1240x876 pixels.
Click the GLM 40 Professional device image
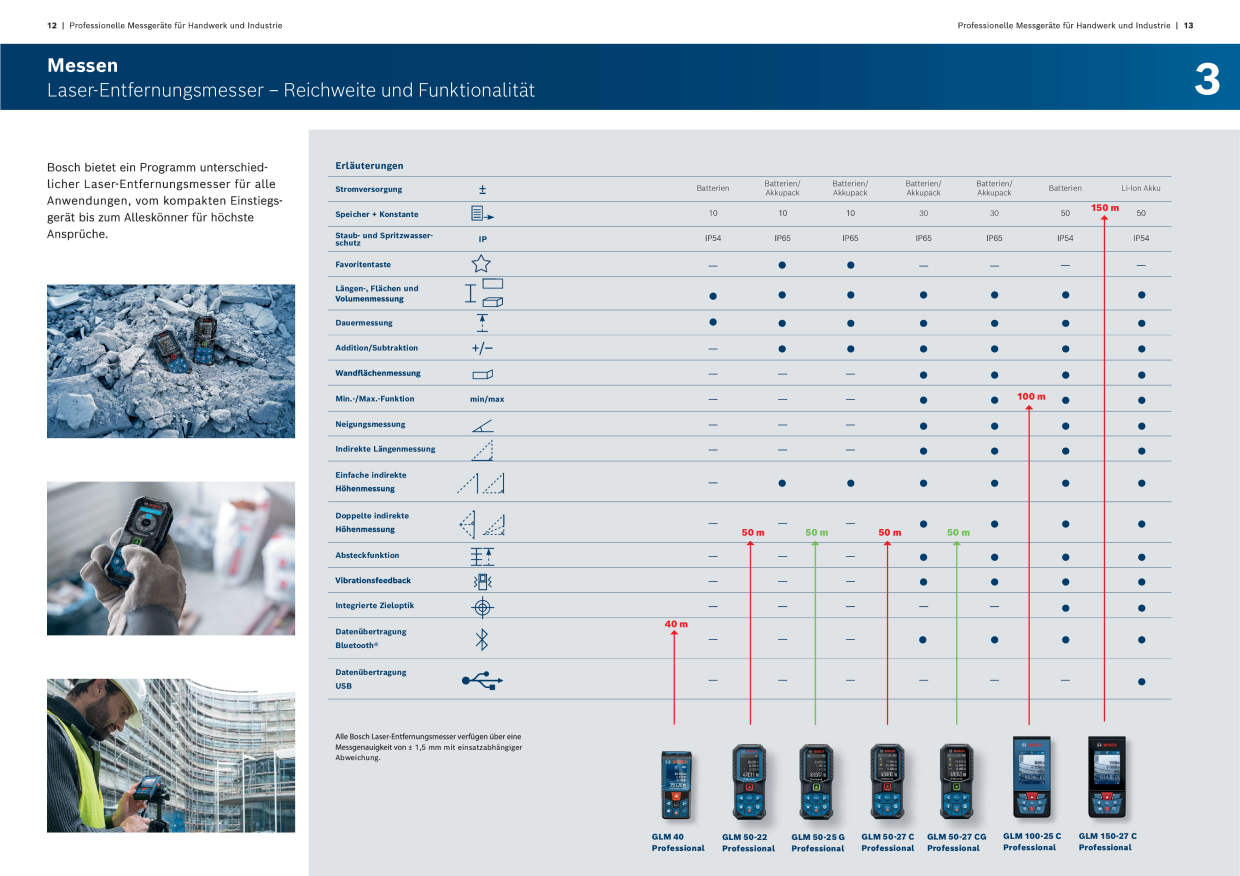(676, 783)
